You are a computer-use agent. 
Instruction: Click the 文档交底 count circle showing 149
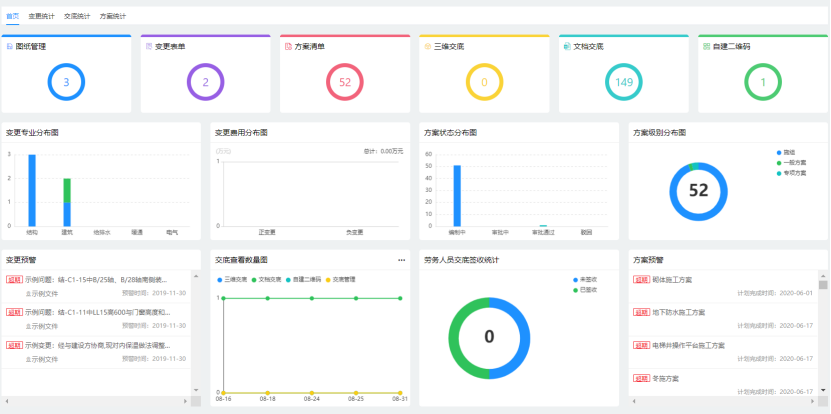pyautogui.click(x=623, y=82)
